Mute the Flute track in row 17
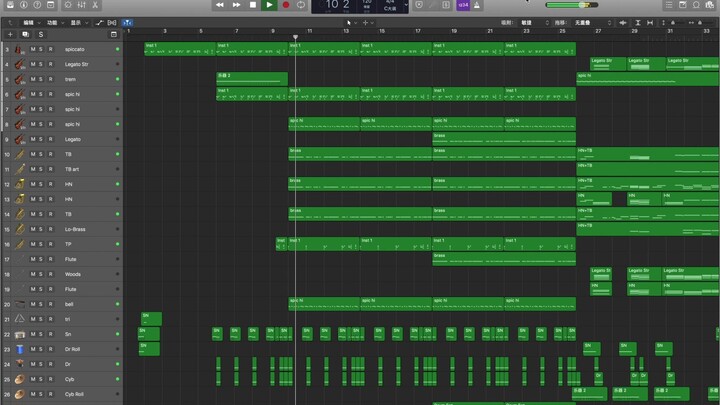 [x=33, y=259]
